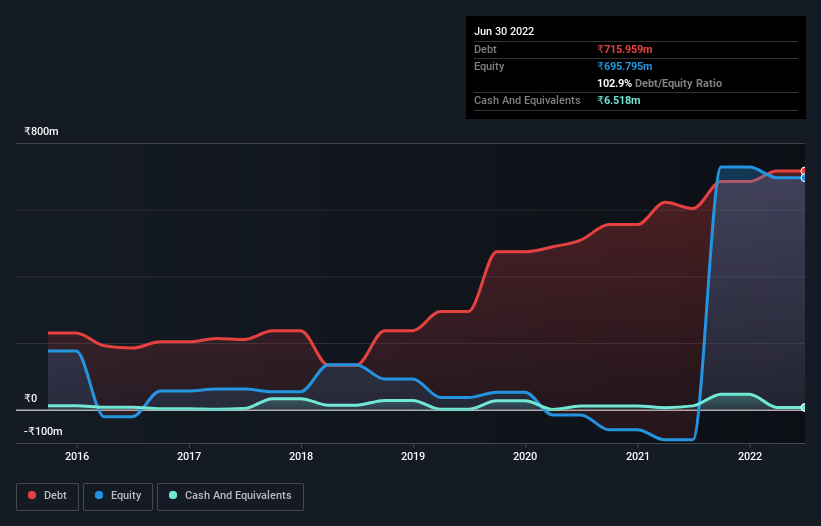The width and height of the screenshot is (821, 526).
Task: Click the red Debt endpoint marker
Action: [x=804, y=171]
